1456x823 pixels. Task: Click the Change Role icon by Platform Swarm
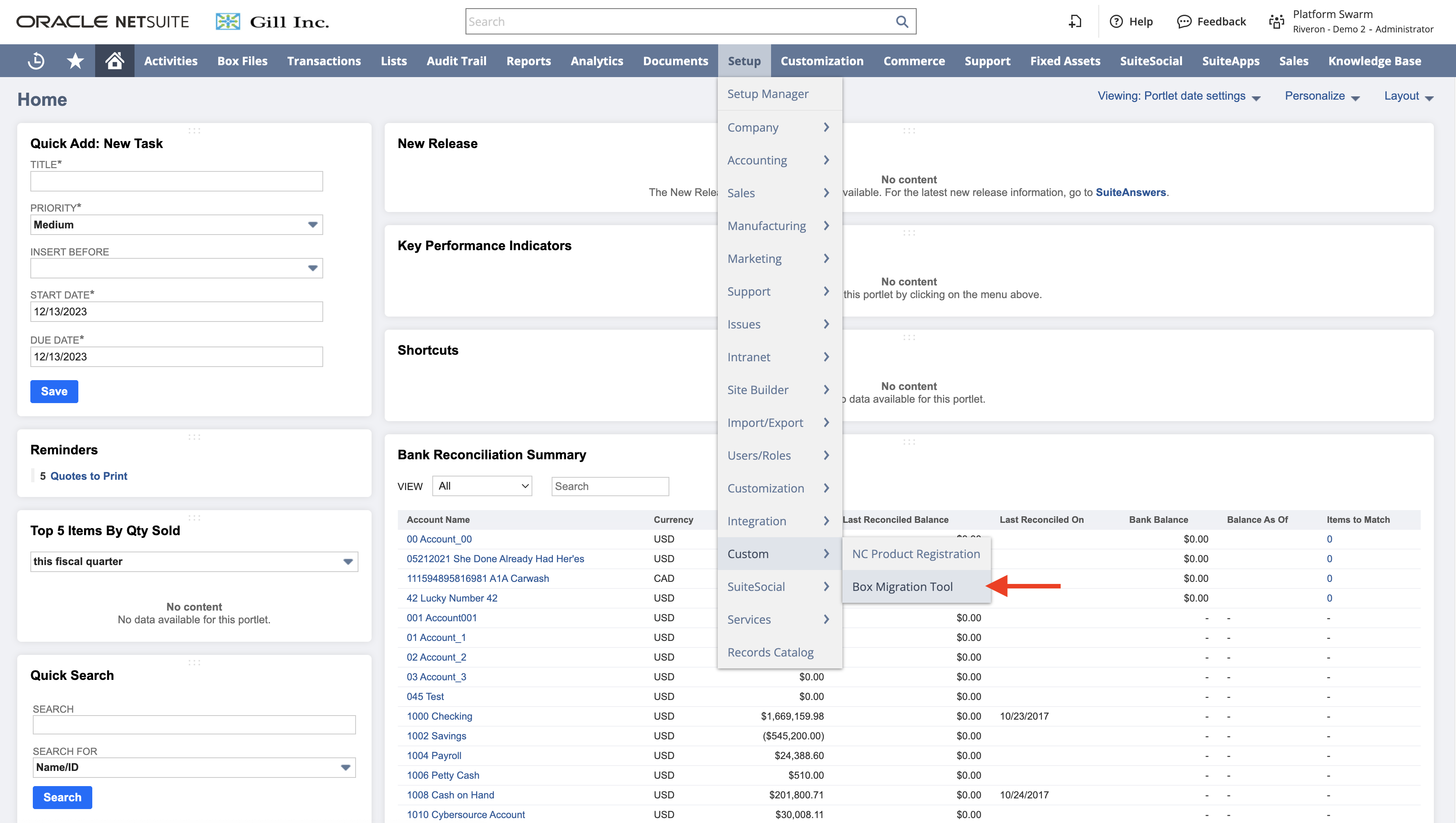[x=1277, y=21]
